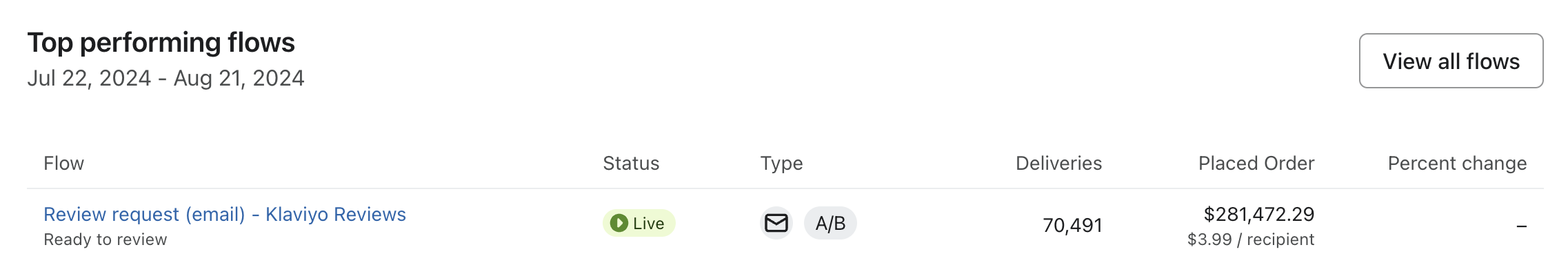
Task: Click the Live status badge
Action: (639, 223)
